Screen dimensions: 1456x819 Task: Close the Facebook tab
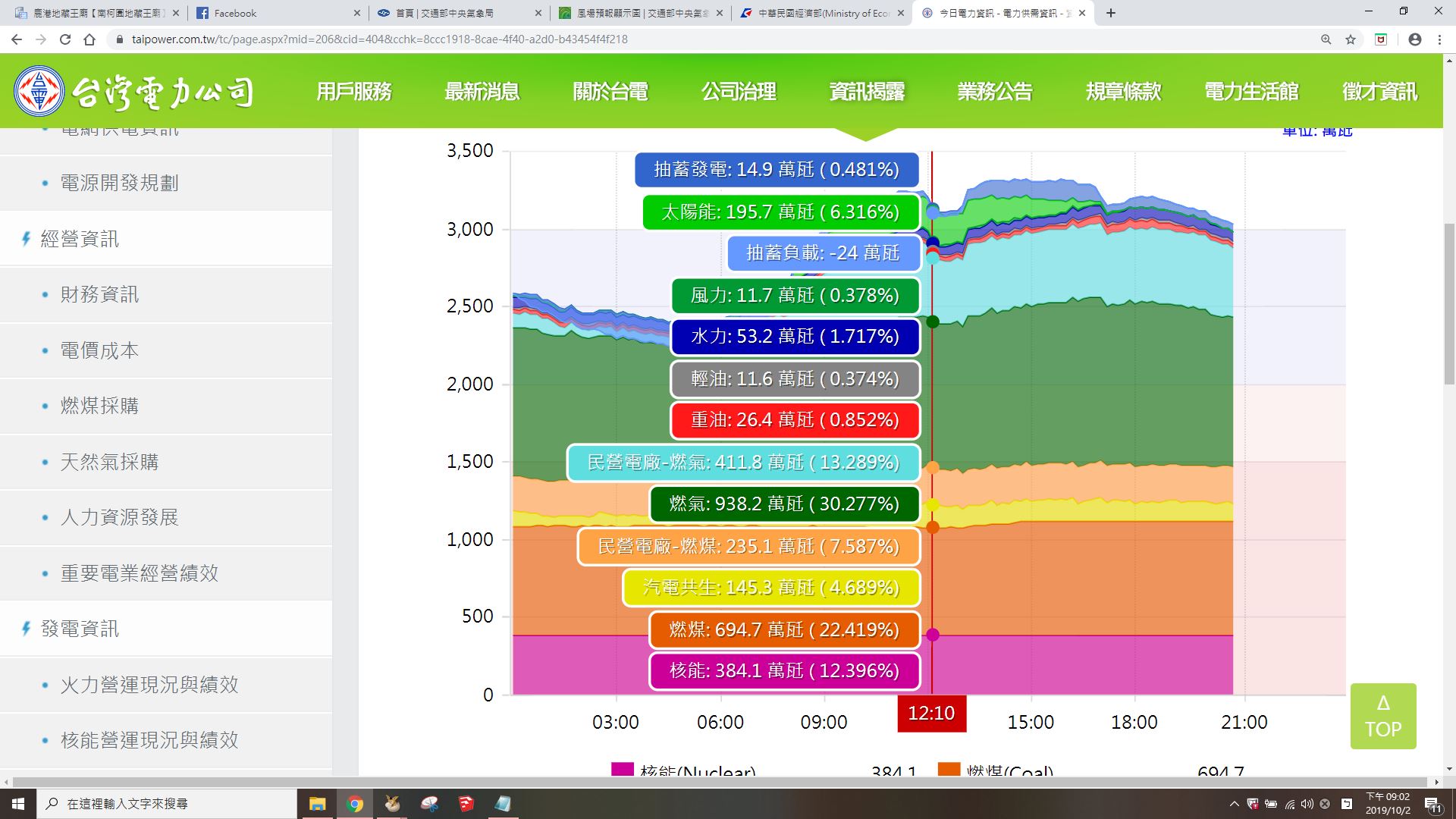pos(358,13)
